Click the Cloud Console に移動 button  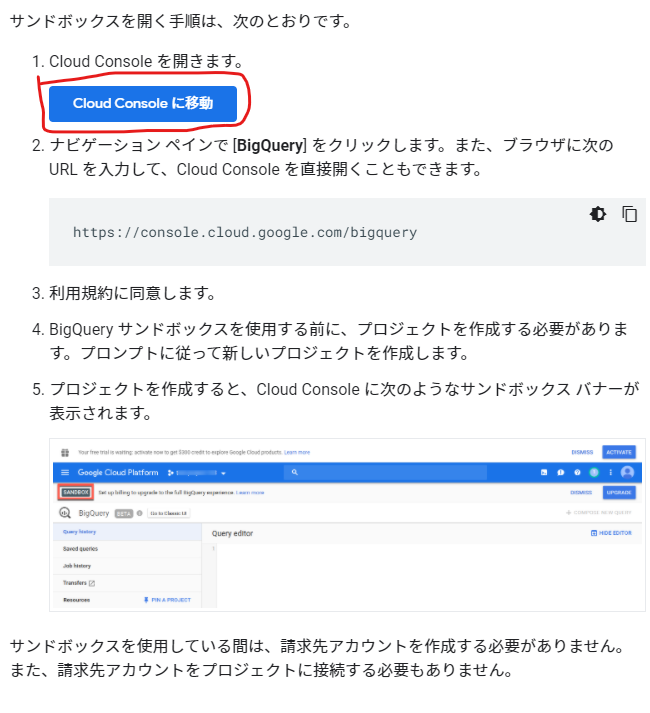point(143,104)
